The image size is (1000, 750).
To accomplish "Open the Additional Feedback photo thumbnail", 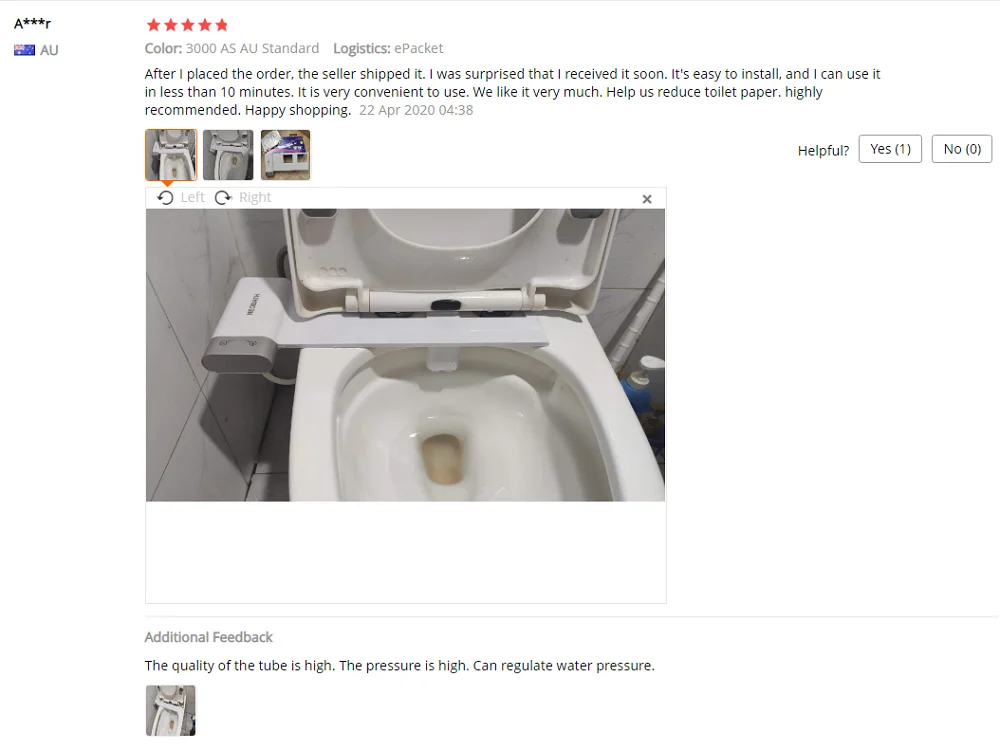I will click(171, 710).
